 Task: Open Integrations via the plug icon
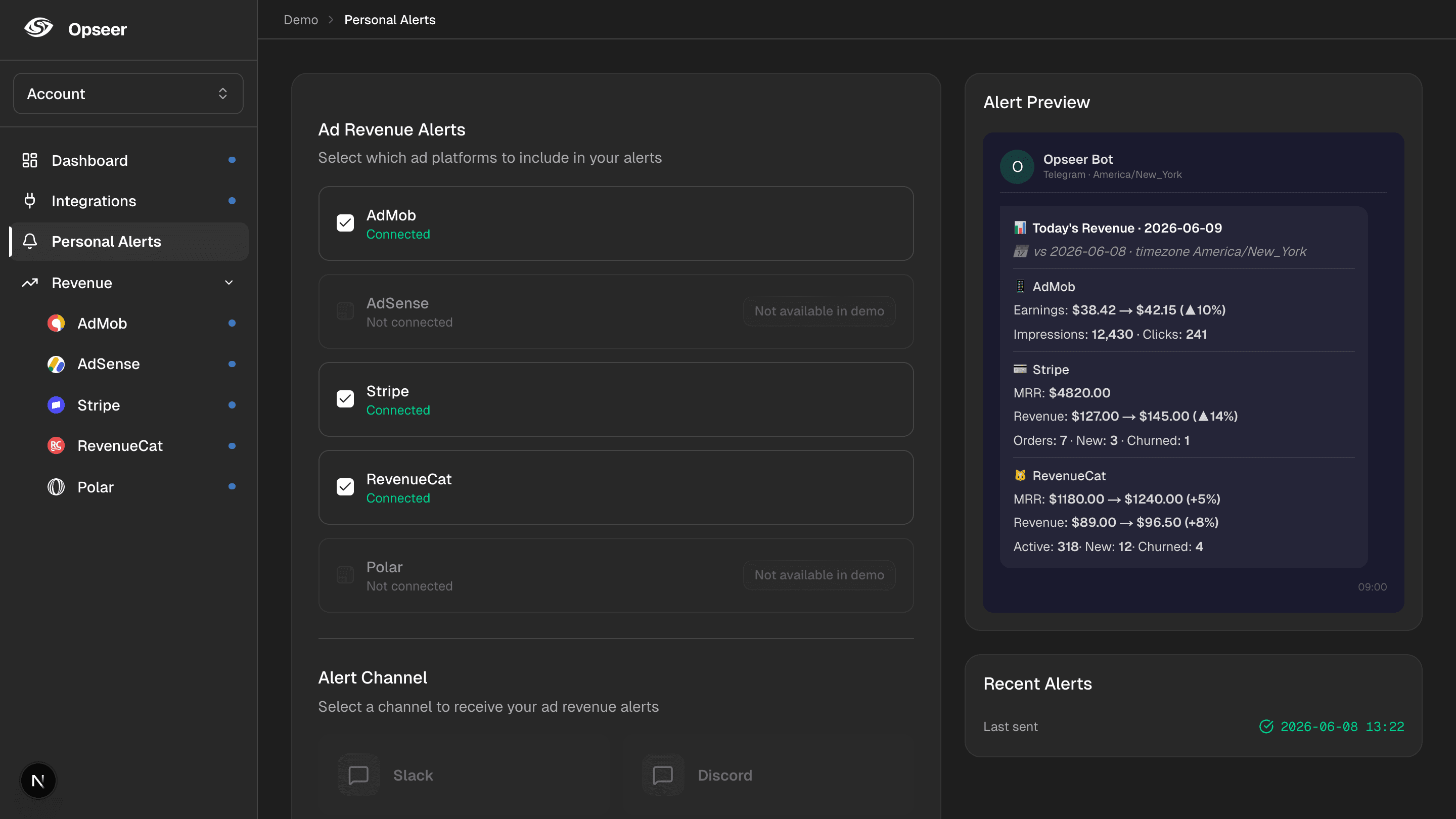pyautogui.click(x=30, y=201)
